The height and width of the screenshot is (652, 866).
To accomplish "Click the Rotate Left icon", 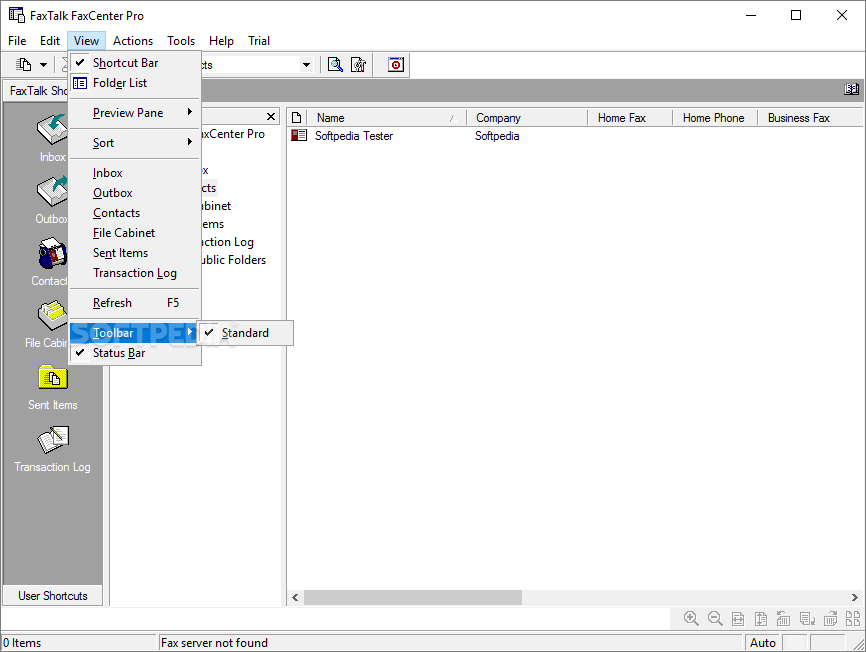I will [x=783, y=618].
